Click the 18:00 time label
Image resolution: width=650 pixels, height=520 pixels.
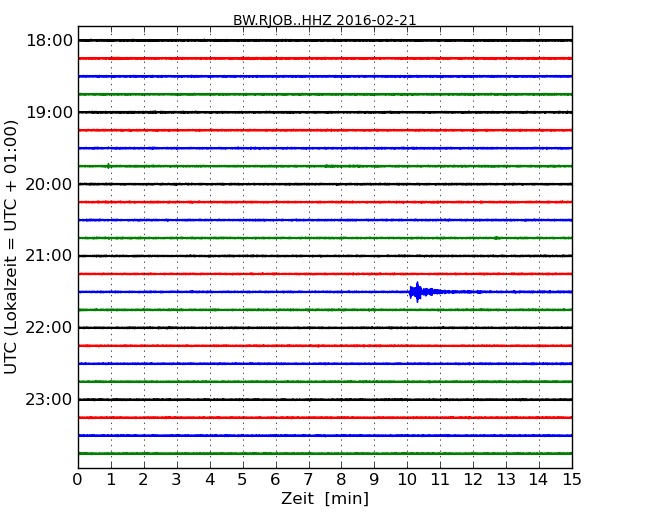(x=49, y=41)
